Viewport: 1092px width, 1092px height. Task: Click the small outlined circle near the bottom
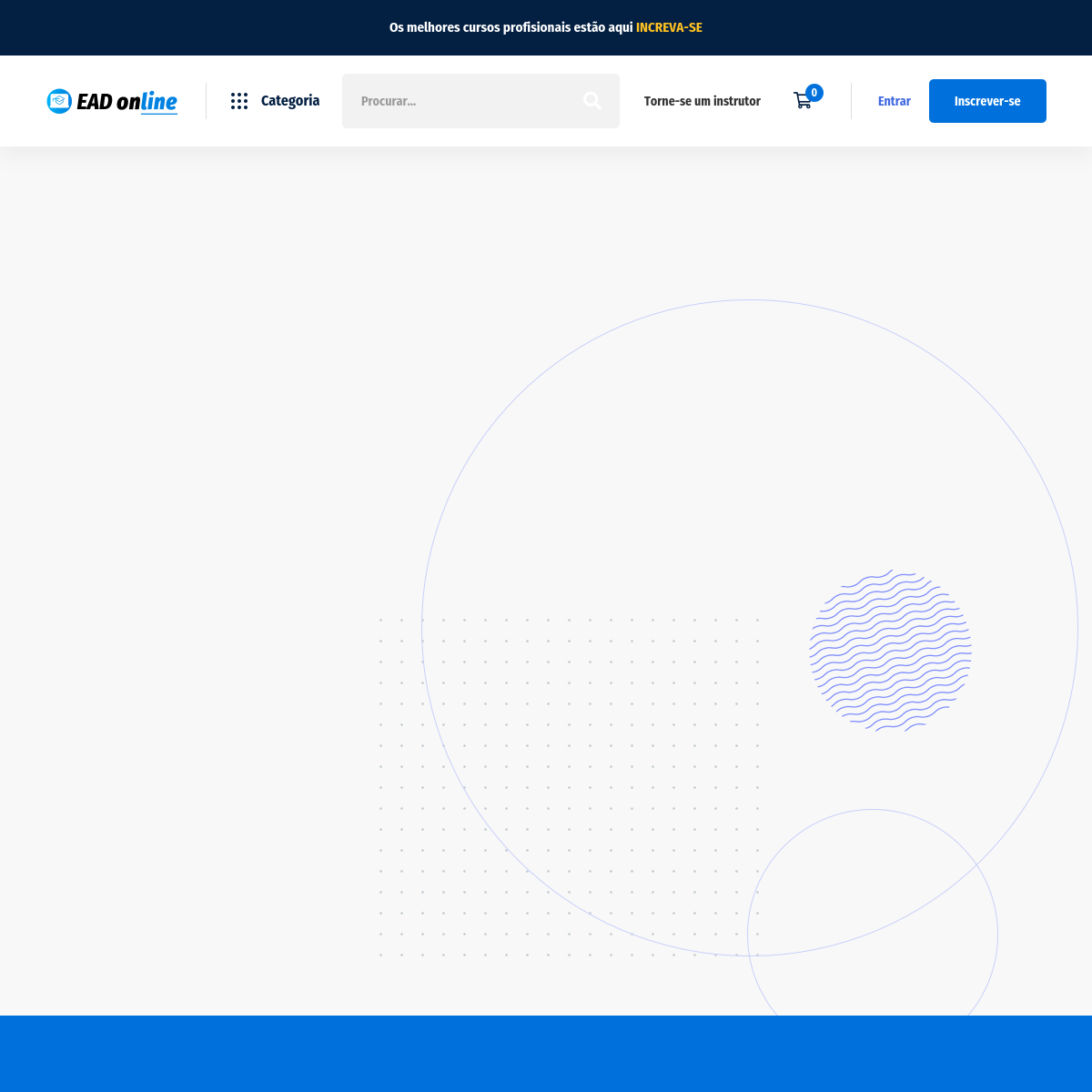(x=872, y=810)
